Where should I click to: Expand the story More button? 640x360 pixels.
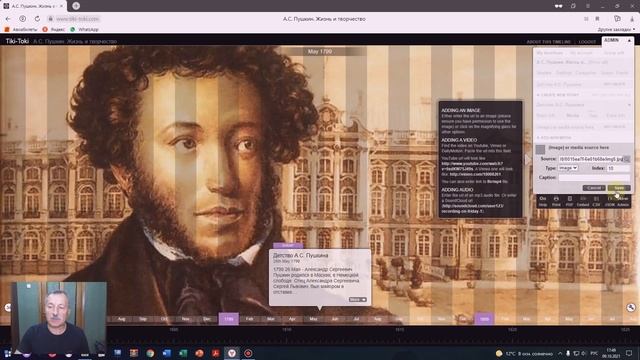click(x=358, y=300)
